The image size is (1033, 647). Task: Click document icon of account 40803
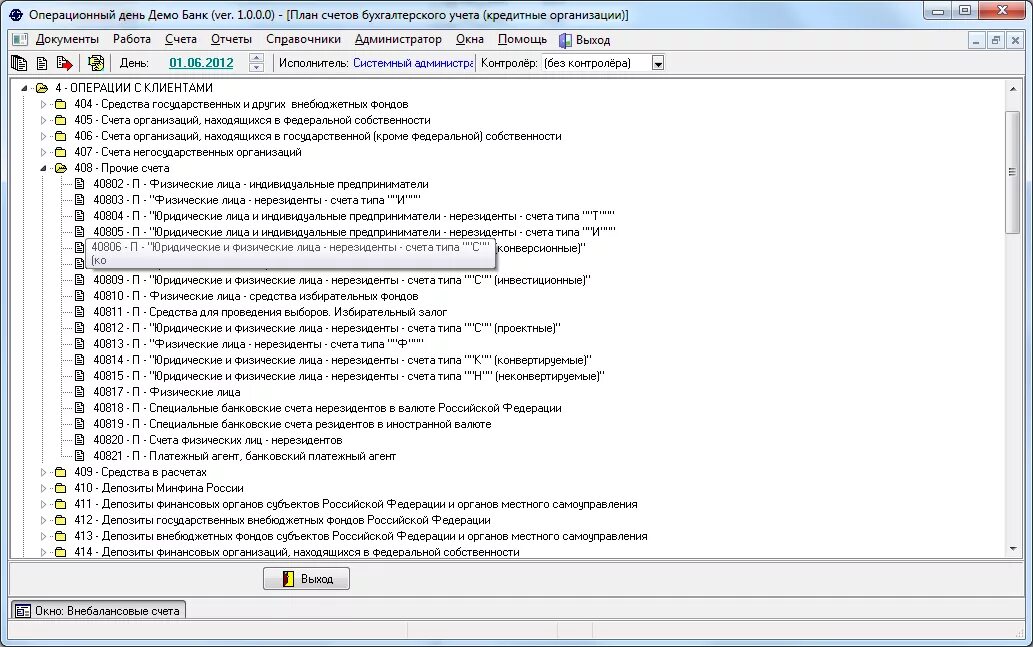point(80,200)
